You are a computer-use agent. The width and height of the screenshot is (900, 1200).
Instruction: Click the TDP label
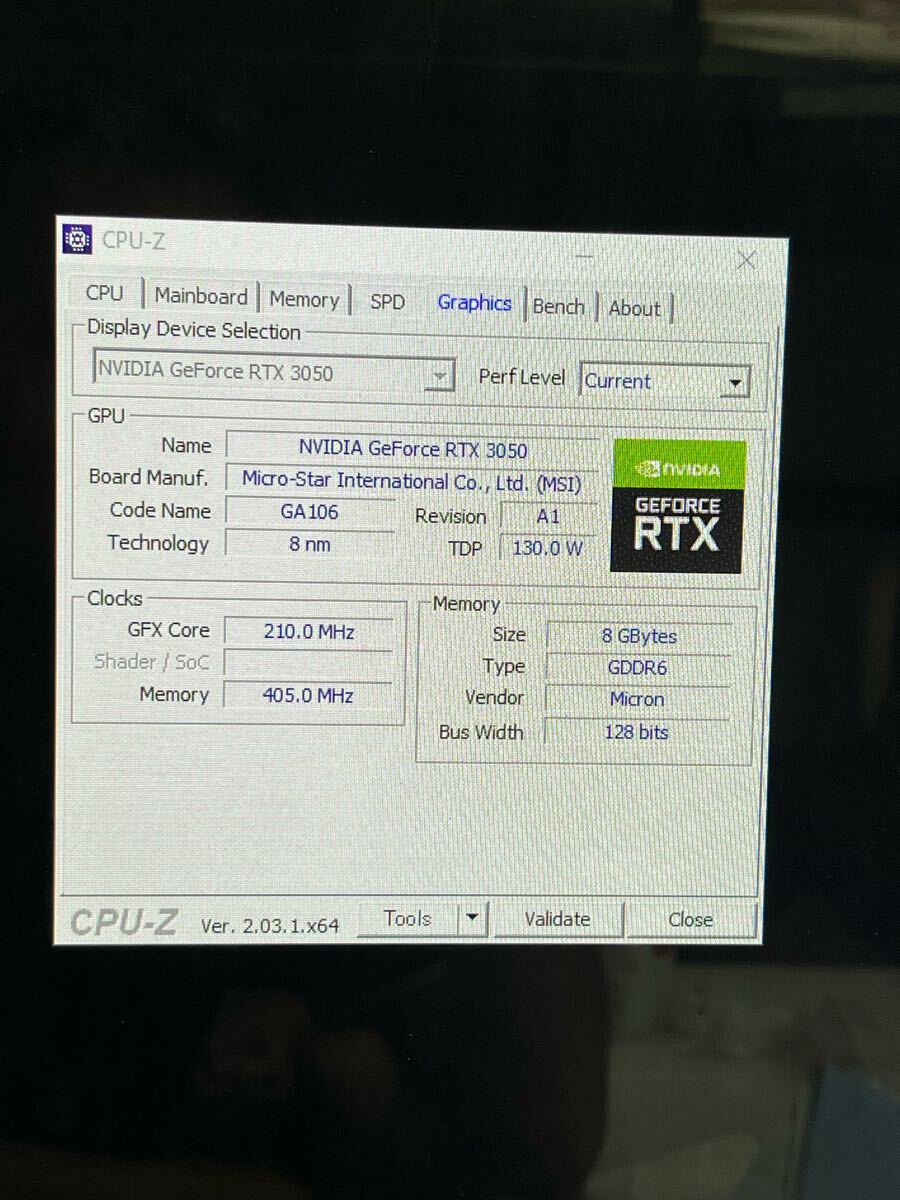tap(465, 548)
